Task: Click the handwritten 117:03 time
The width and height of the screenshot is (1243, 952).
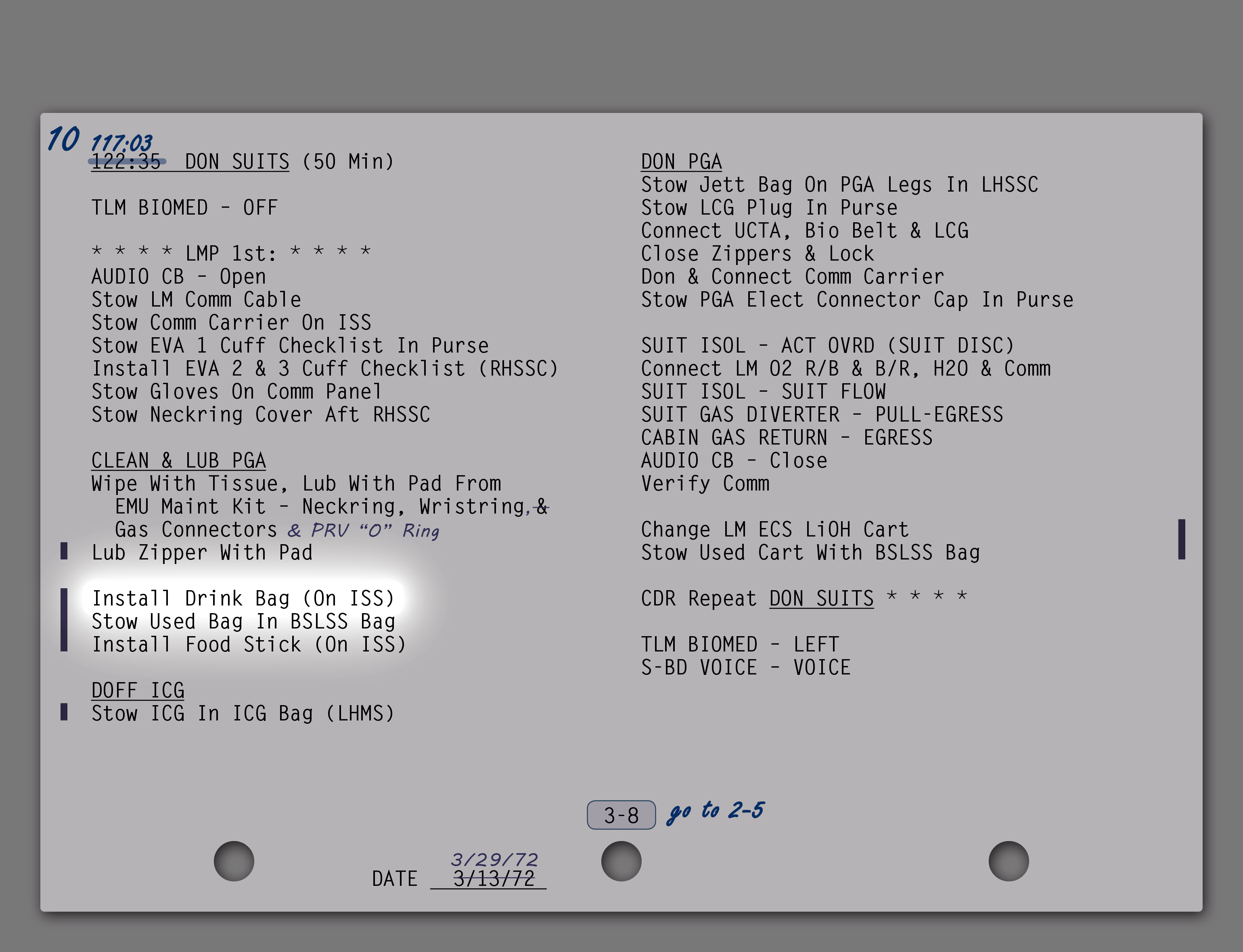Action: pos(121,143)
